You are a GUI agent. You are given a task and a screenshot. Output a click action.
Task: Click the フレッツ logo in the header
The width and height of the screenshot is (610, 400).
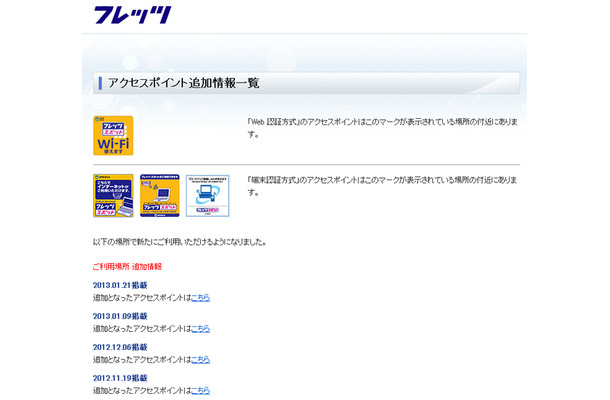pos(132,15)
